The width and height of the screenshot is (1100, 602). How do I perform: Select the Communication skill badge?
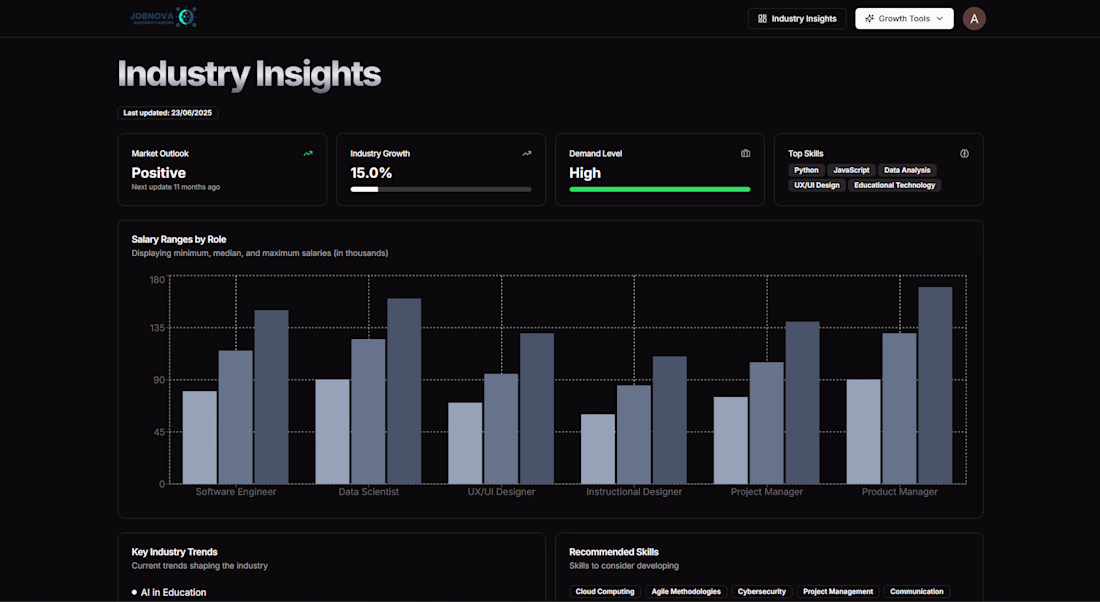click(917, 591)
